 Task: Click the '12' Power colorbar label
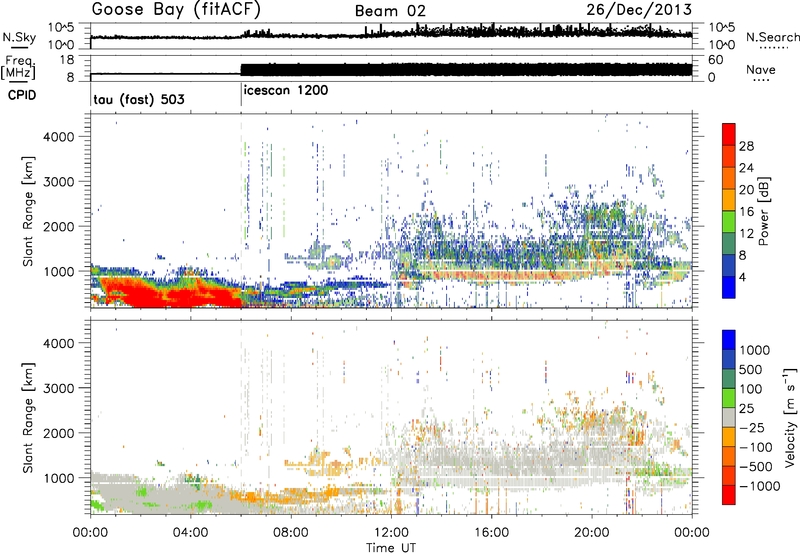coord(746,234)
